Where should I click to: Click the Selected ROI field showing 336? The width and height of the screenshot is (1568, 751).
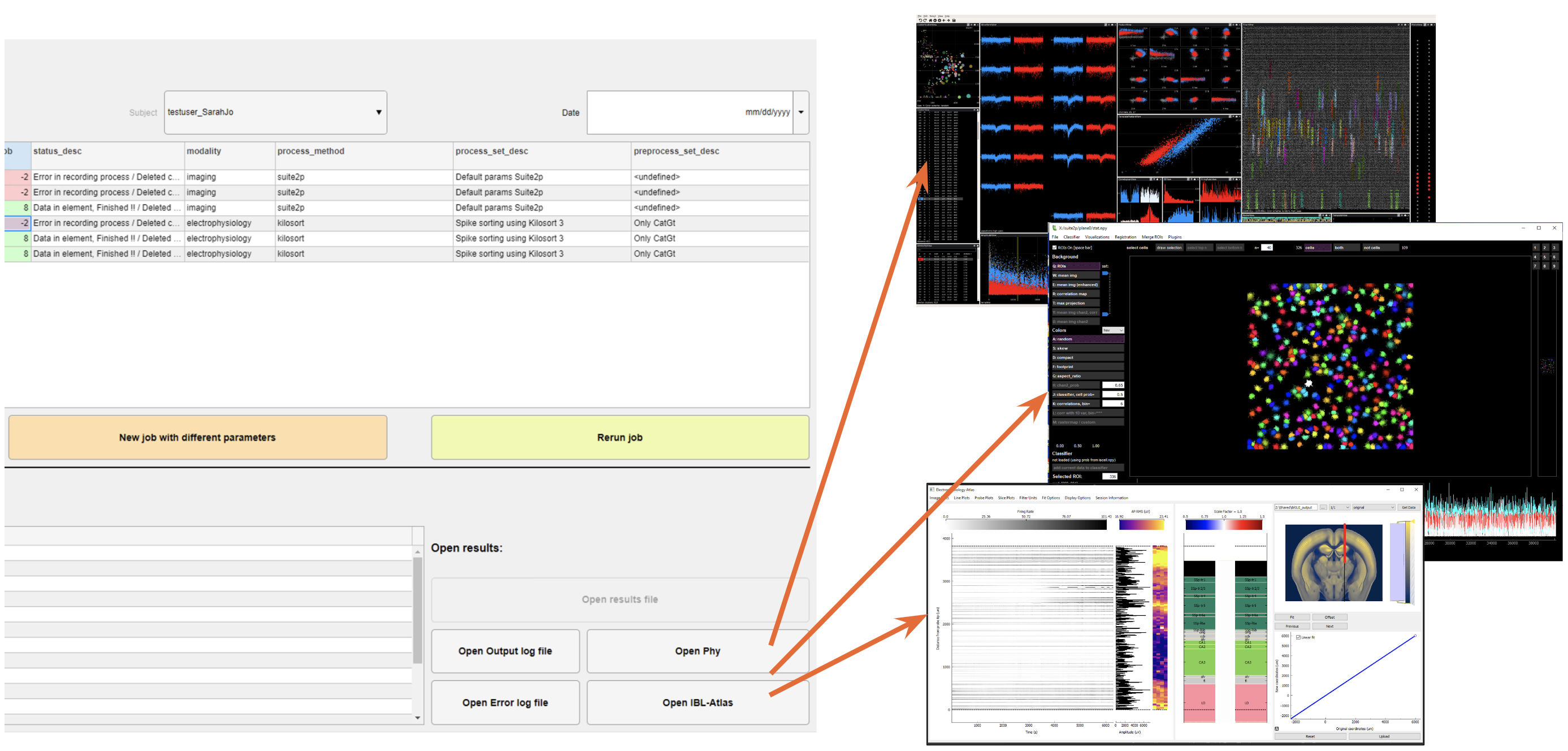tap(1110, 477)
